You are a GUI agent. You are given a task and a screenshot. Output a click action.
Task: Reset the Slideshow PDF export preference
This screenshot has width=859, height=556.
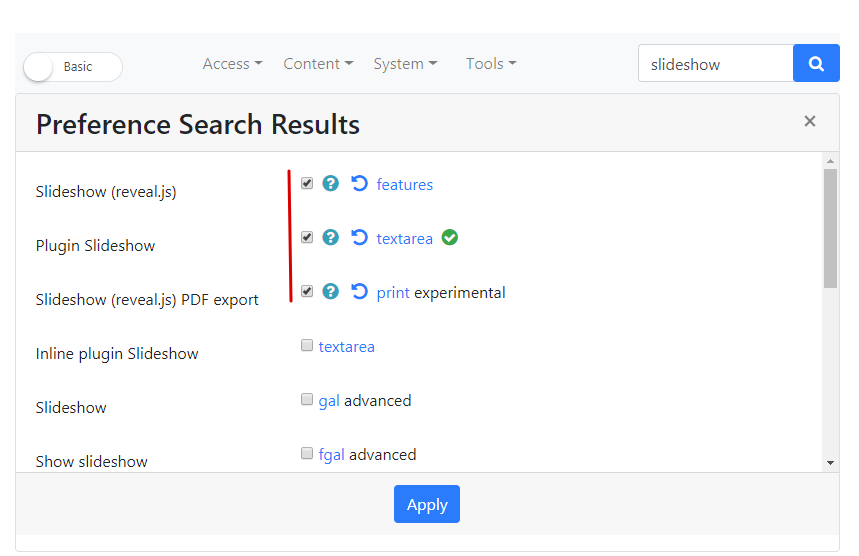359,291
